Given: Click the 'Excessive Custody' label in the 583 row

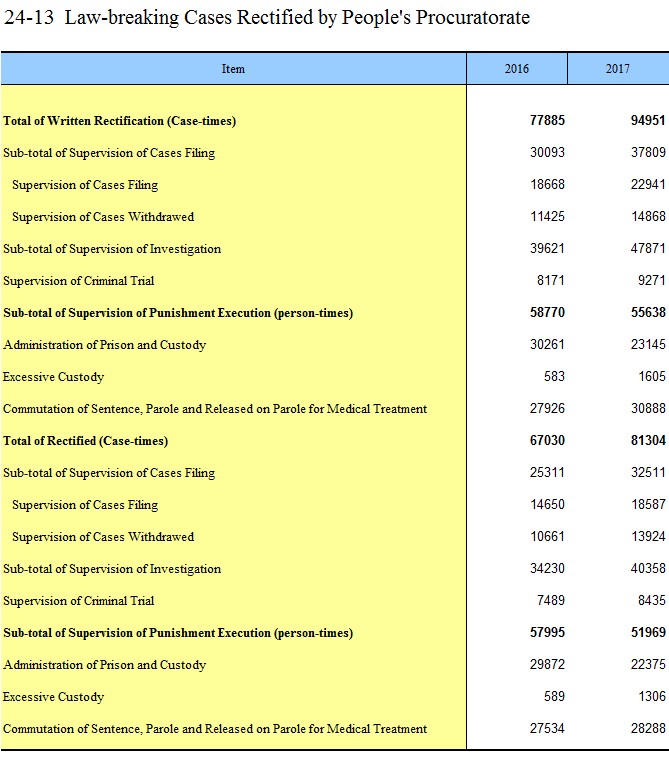Looking at the screenshot, I should pos(53,377).
